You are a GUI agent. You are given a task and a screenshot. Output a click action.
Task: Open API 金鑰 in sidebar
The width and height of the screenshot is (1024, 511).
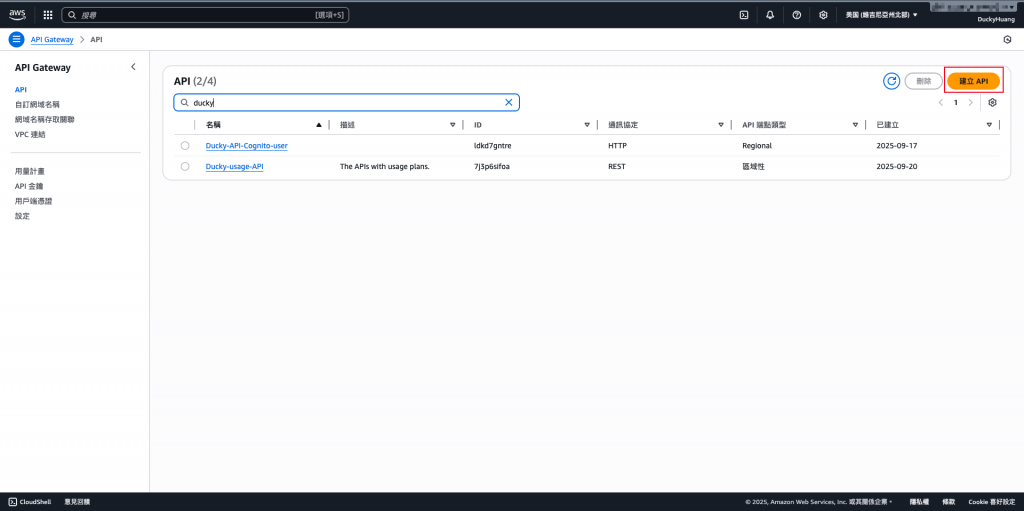pos(29,186)
